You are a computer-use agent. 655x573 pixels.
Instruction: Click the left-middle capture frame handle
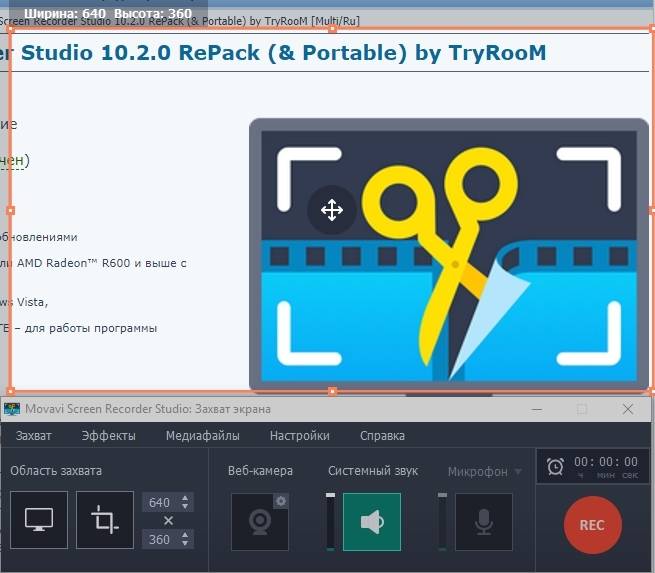(x=11, y=210)
